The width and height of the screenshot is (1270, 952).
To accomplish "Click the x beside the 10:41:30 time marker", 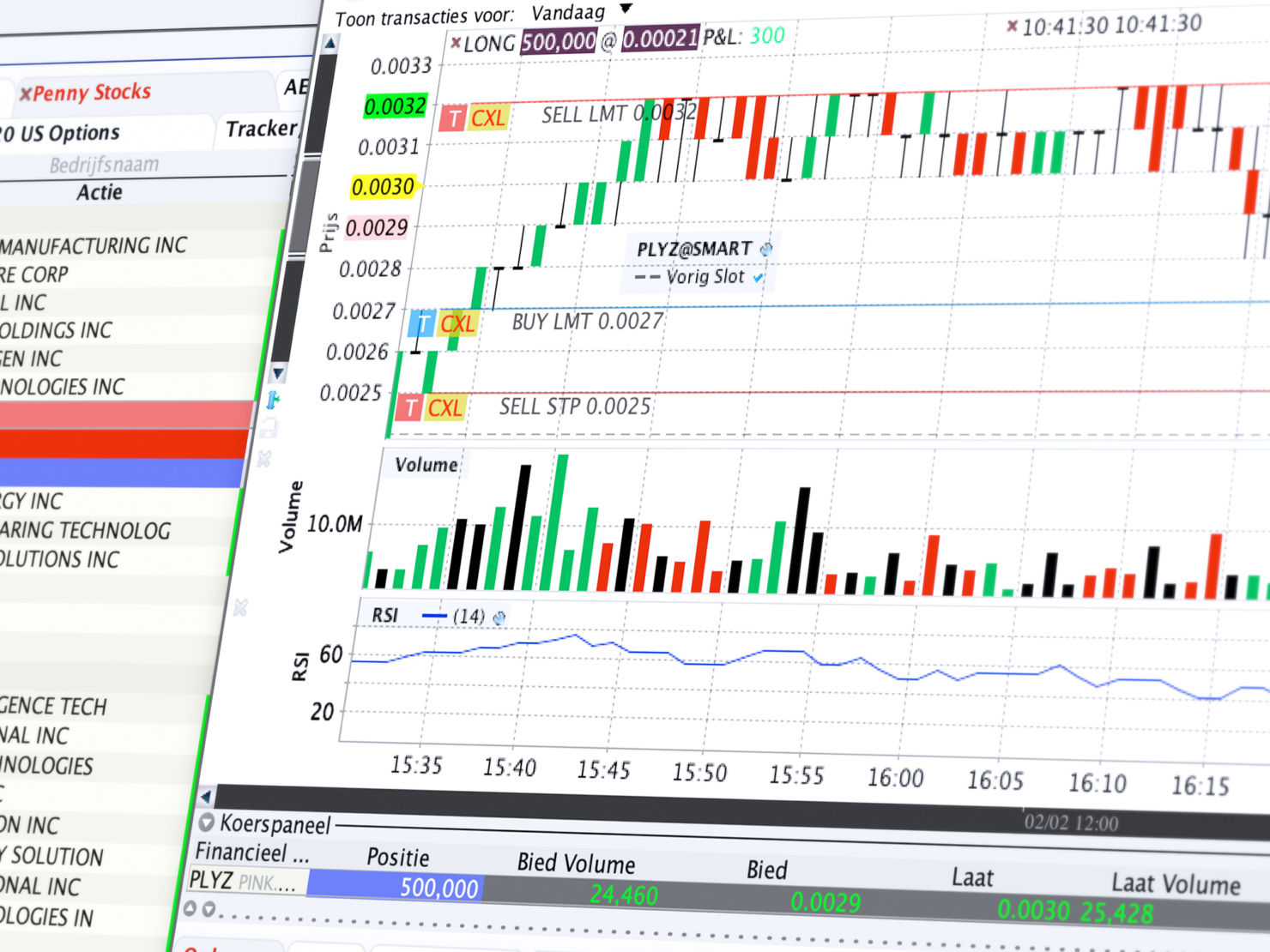I will coord(1013,24).
